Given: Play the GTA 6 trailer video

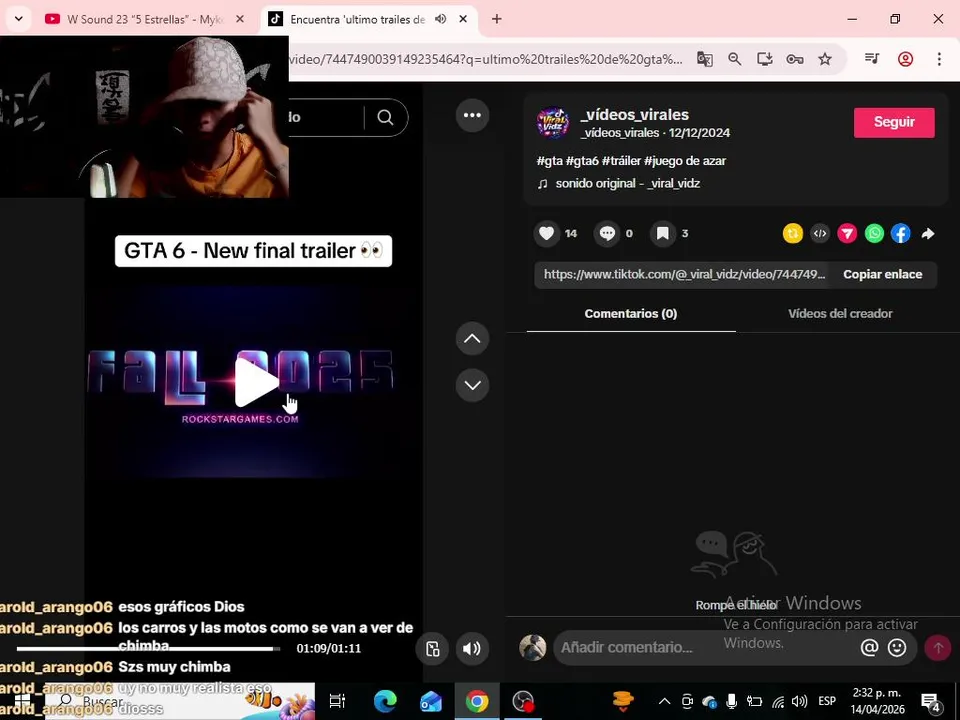Looking at the screenshot, I should (257, 382).
